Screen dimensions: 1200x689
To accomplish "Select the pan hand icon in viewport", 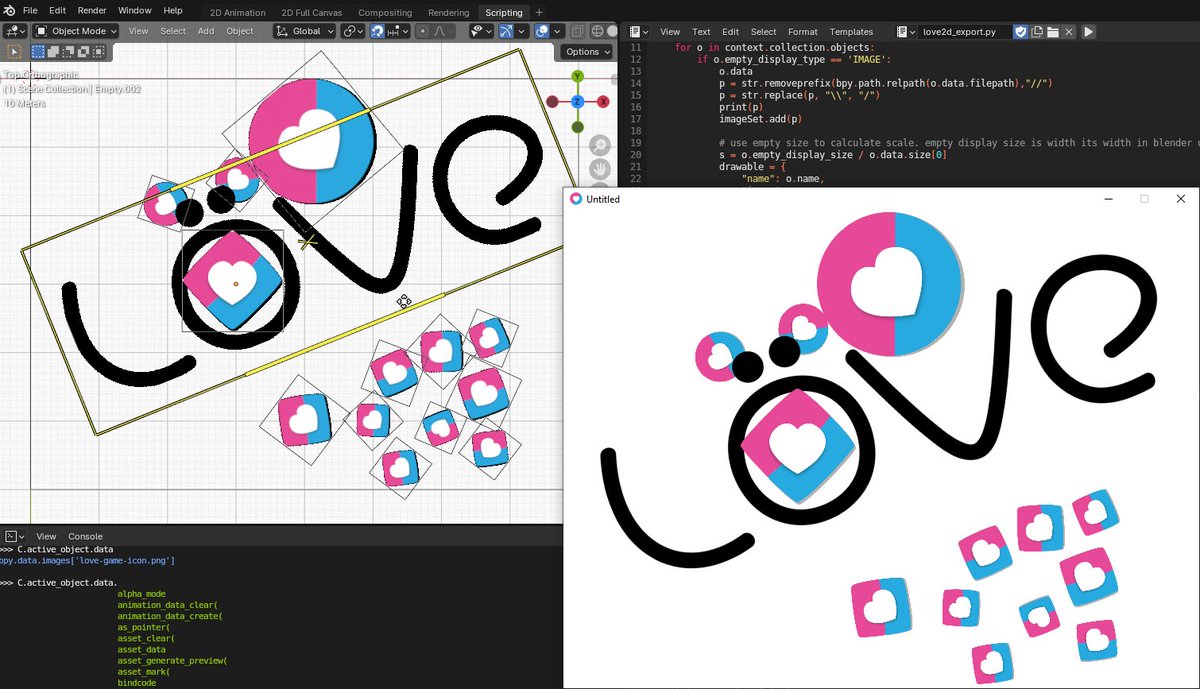I will [x=600, y=168].
